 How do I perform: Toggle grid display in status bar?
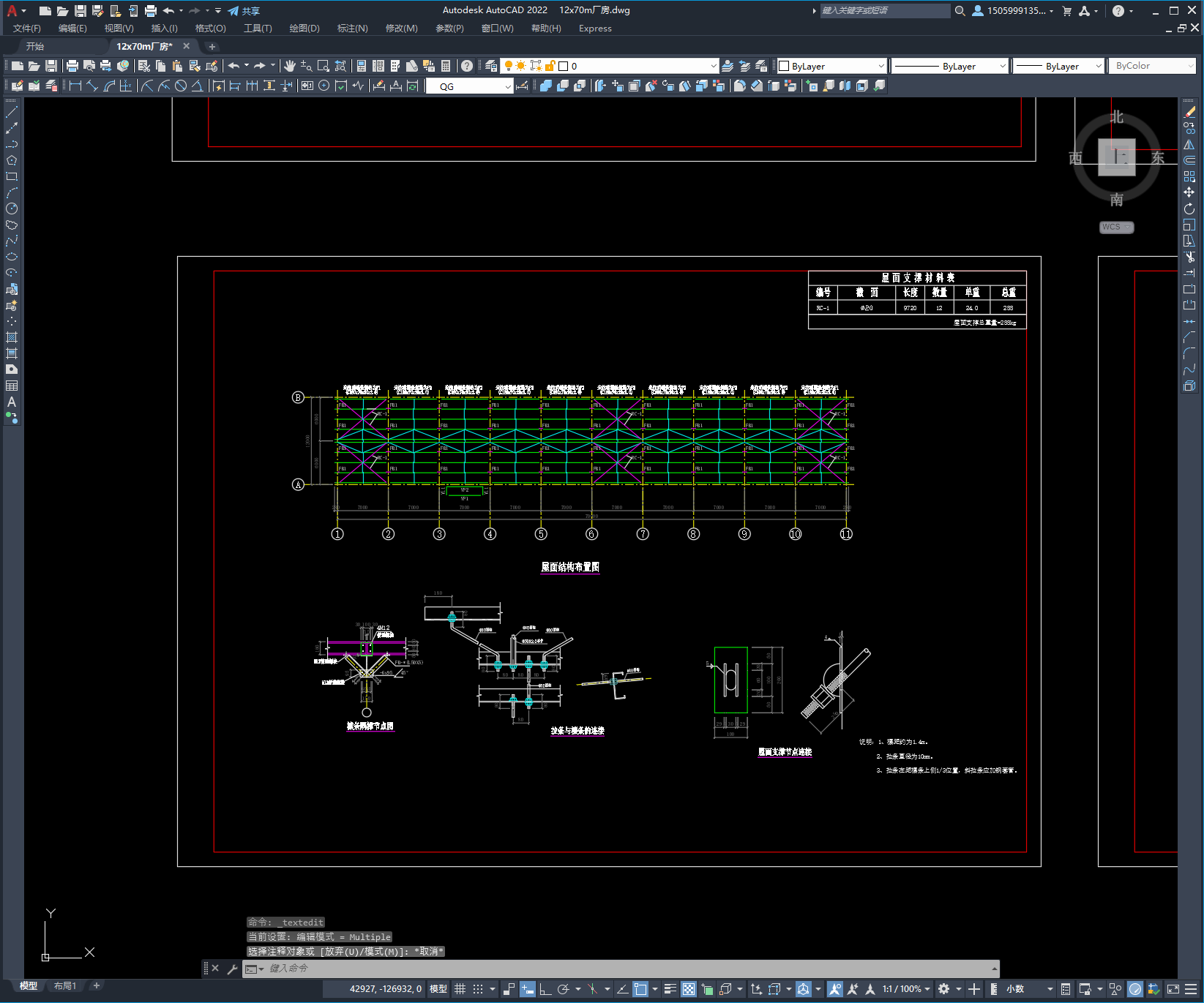click(x=460, y=989)
